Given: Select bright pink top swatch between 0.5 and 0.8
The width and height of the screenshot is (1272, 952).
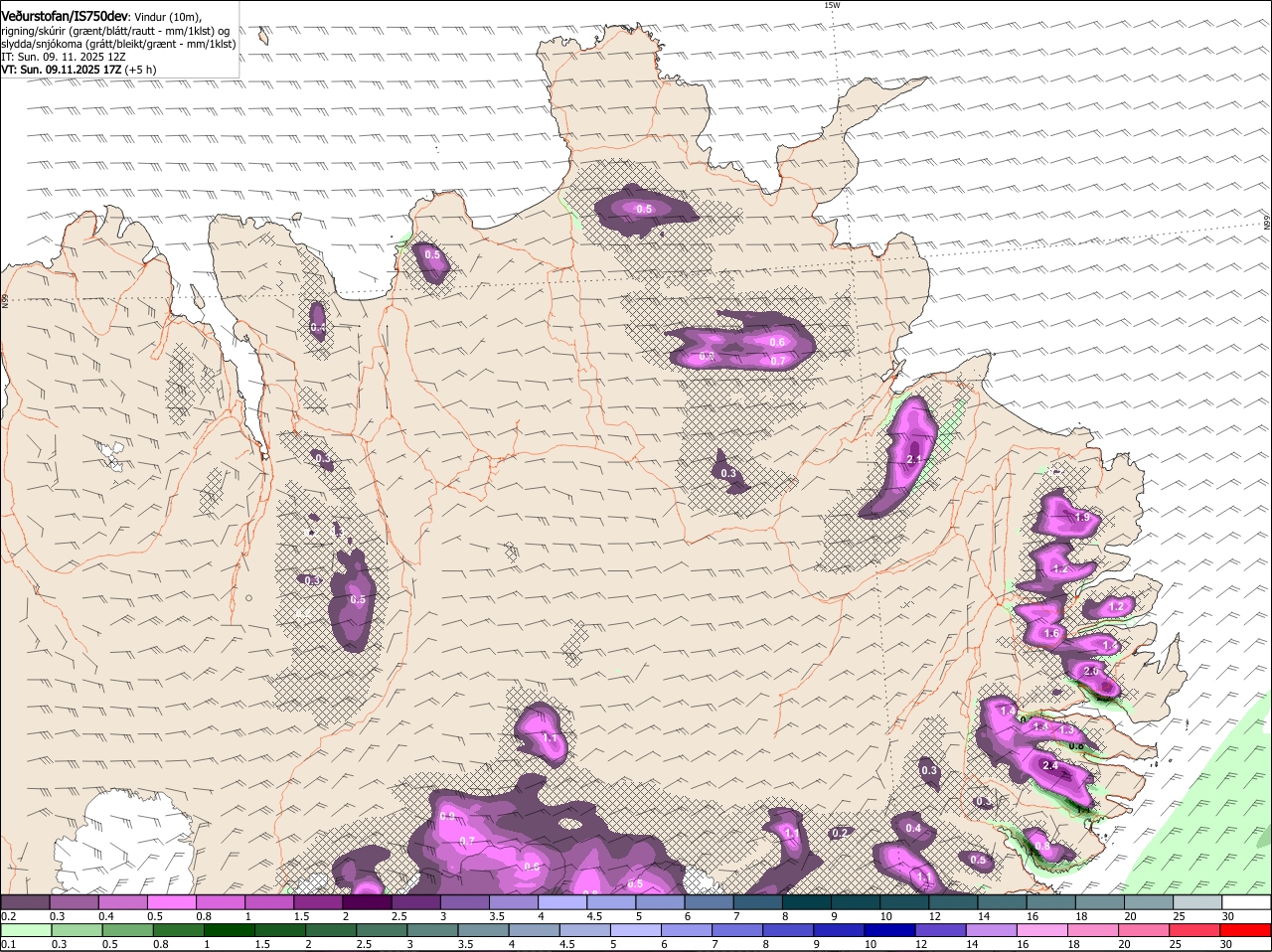Looking at the screenshot, I should (171, 902).
